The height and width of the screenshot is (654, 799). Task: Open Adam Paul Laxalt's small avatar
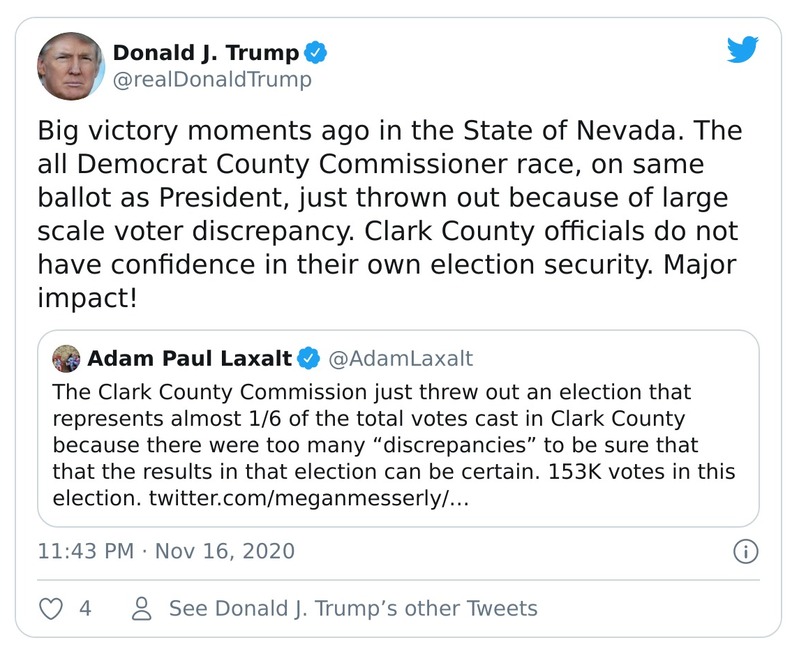click(x=67, y=358)
